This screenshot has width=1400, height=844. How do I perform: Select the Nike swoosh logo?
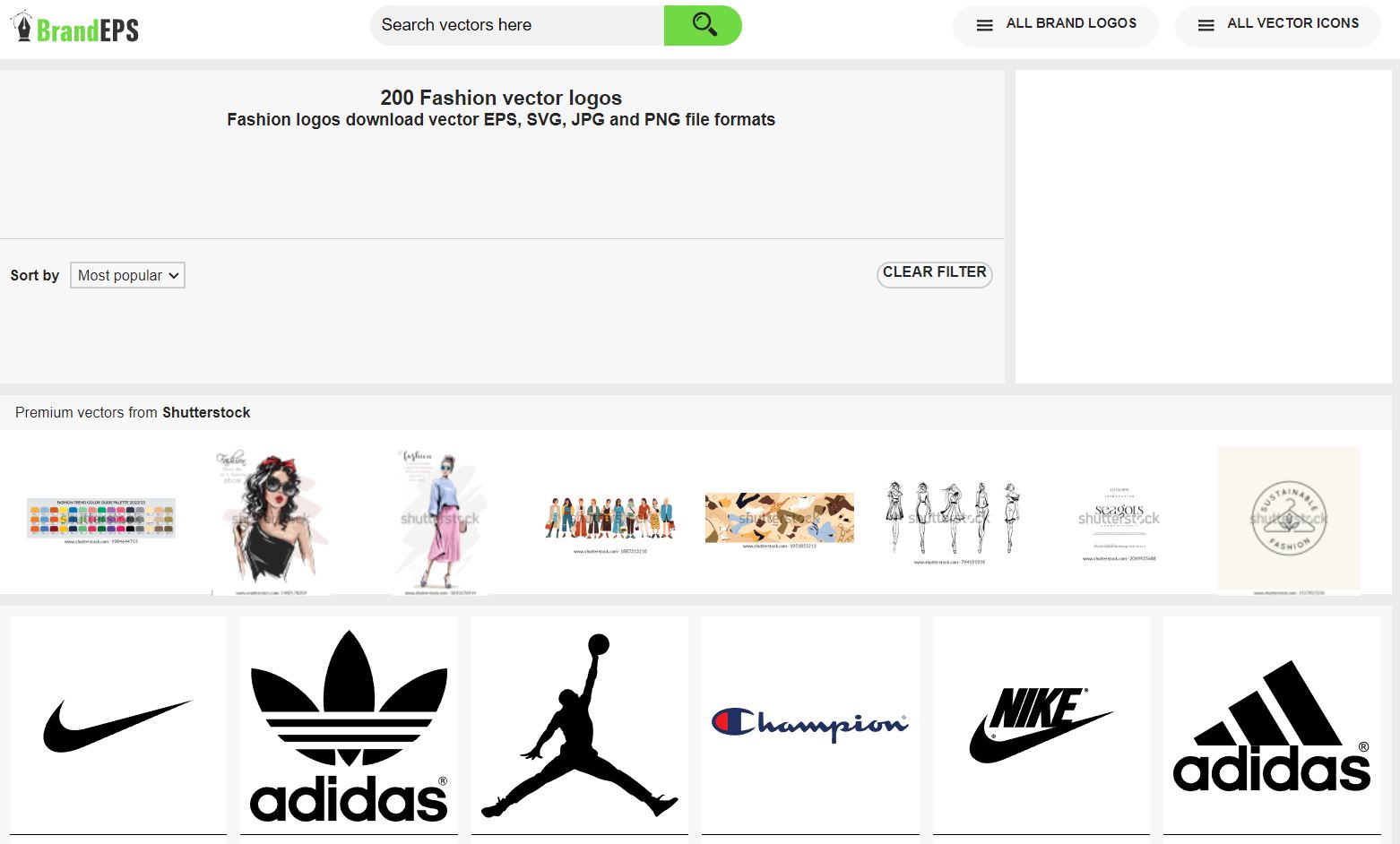118,726
